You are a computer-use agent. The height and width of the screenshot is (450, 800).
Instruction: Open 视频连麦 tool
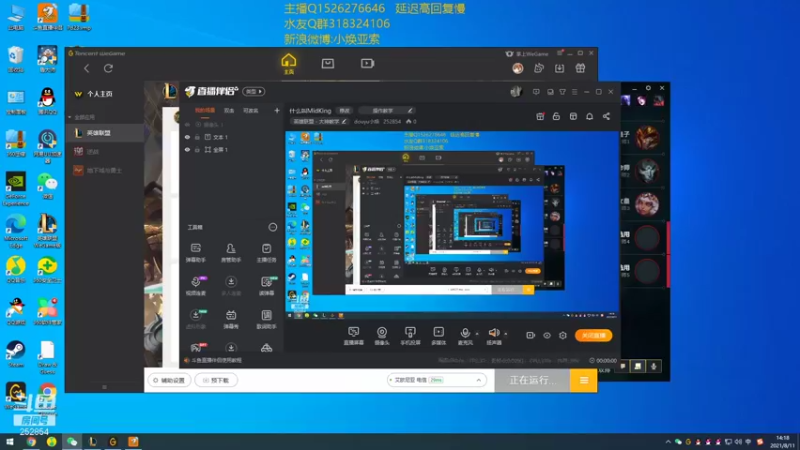[x=195, y=286]
